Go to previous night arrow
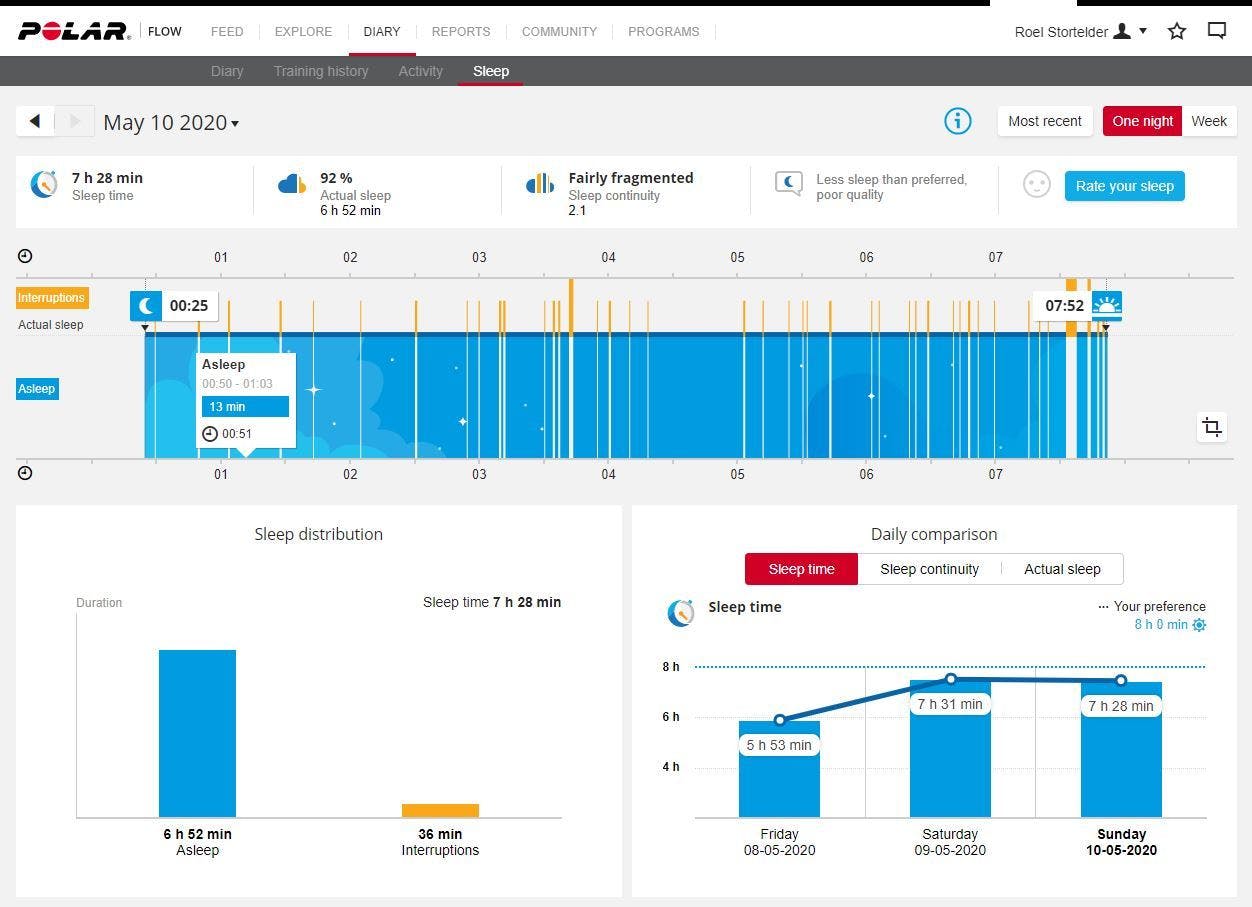The width and height of the screenshot is (1252, 907). 35,121
